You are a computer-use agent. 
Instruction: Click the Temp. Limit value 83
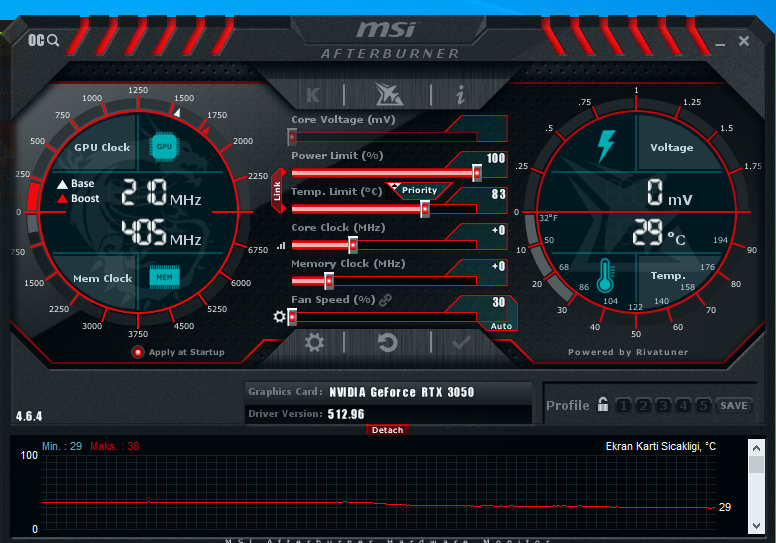pyautogui.click(x=498, y=195)
